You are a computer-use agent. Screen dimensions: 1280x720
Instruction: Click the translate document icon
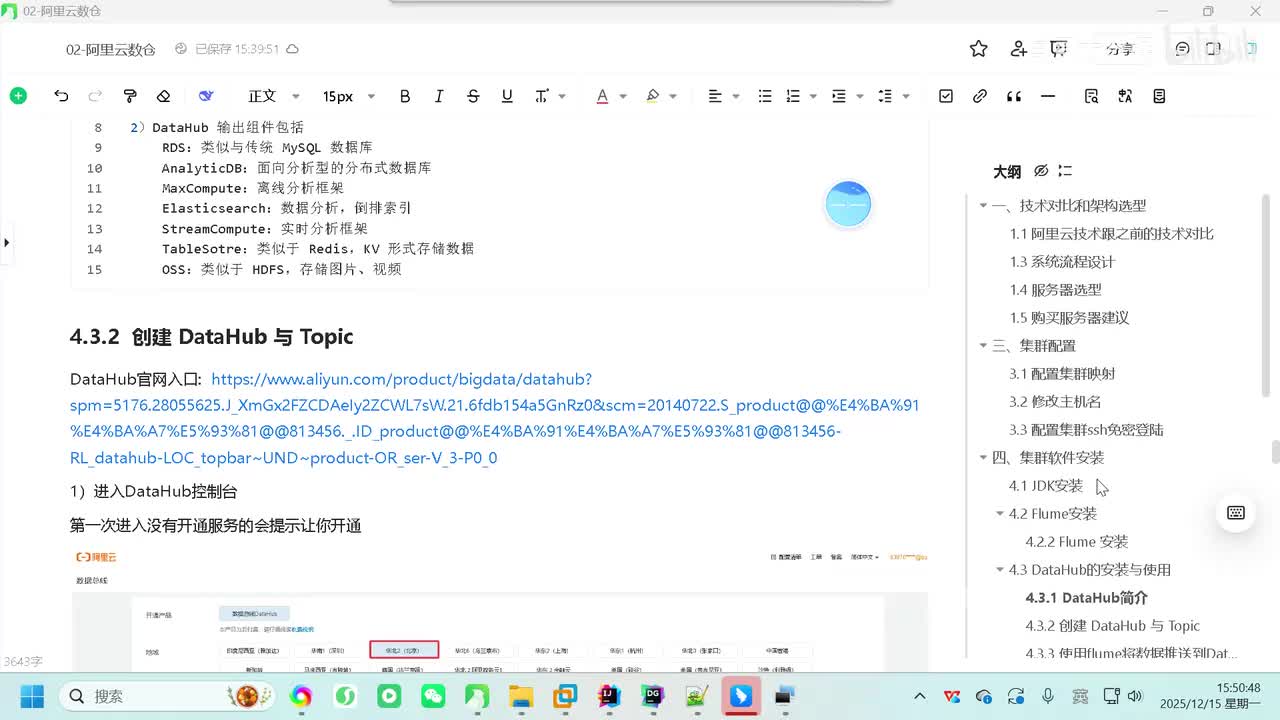click(1125, 96)
